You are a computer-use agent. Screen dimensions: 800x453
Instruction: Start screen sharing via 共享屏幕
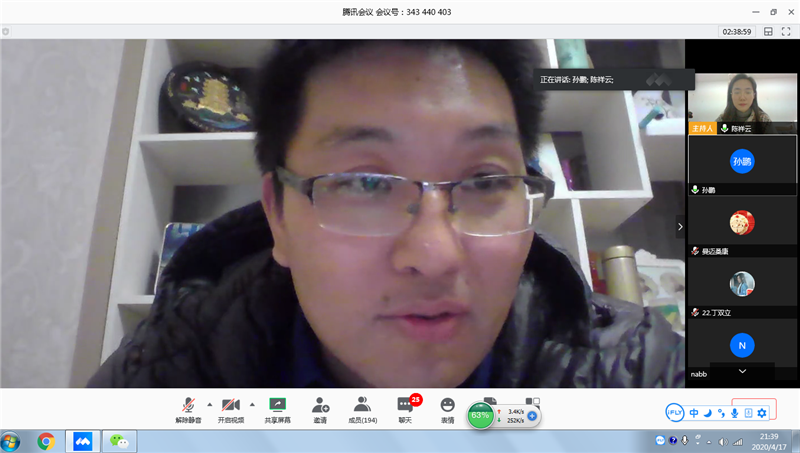(277, 408)
